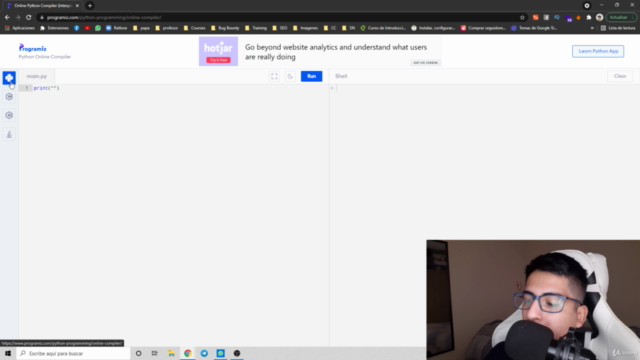Select the Python language icon in sidebar
The image size is (640, 360).
[9, 78]
